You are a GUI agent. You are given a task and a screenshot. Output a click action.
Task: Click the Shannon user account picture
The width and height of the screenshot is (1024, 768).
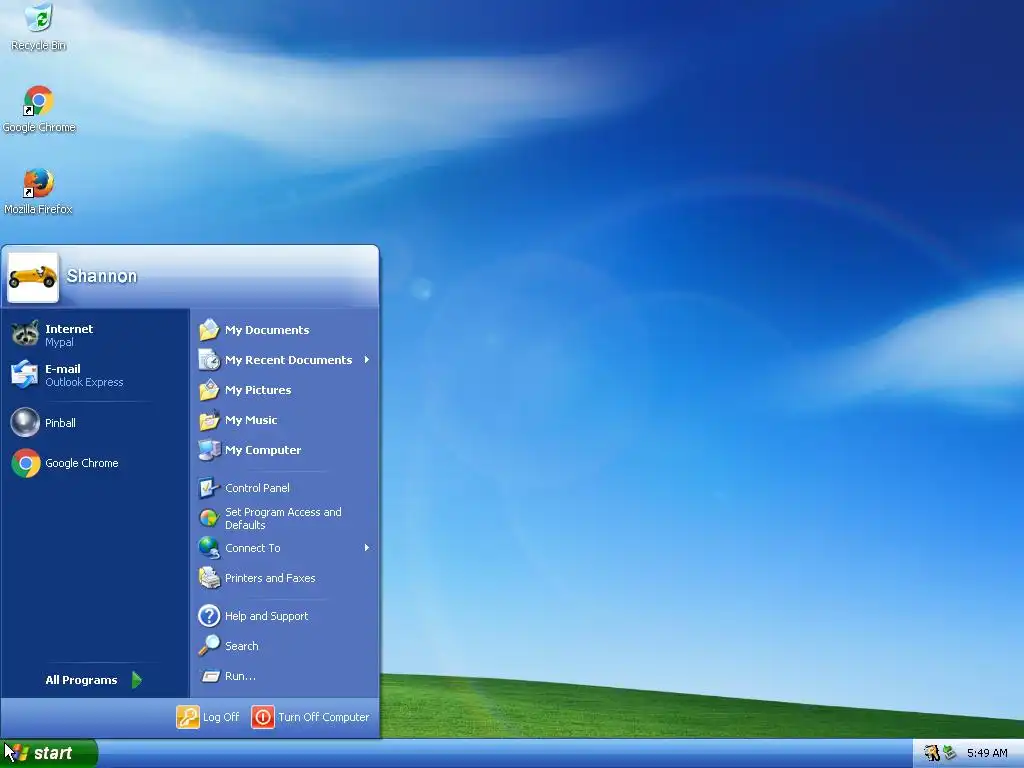[33, 277]
